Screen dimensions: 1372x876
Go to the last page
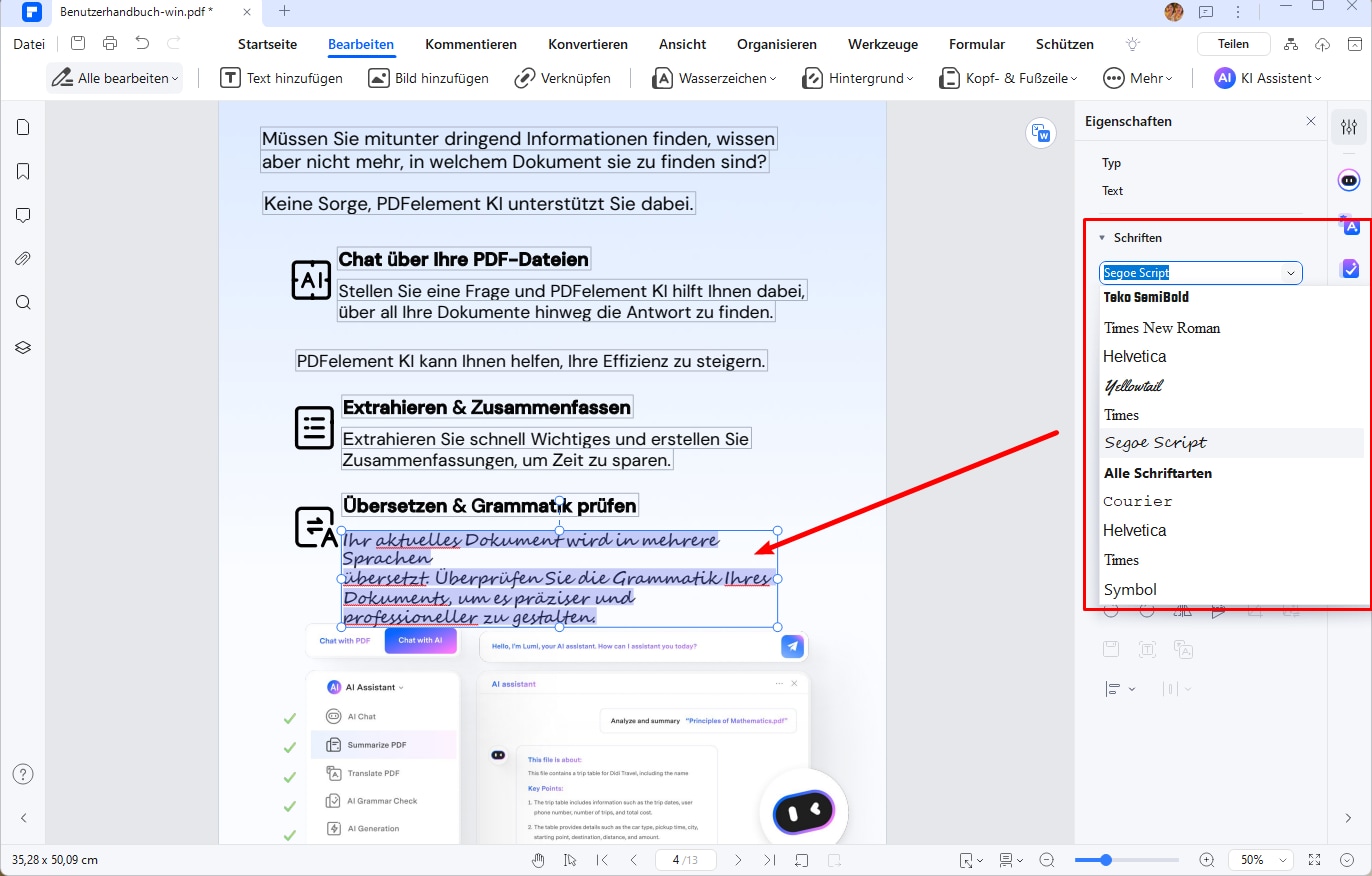[769, 860]
